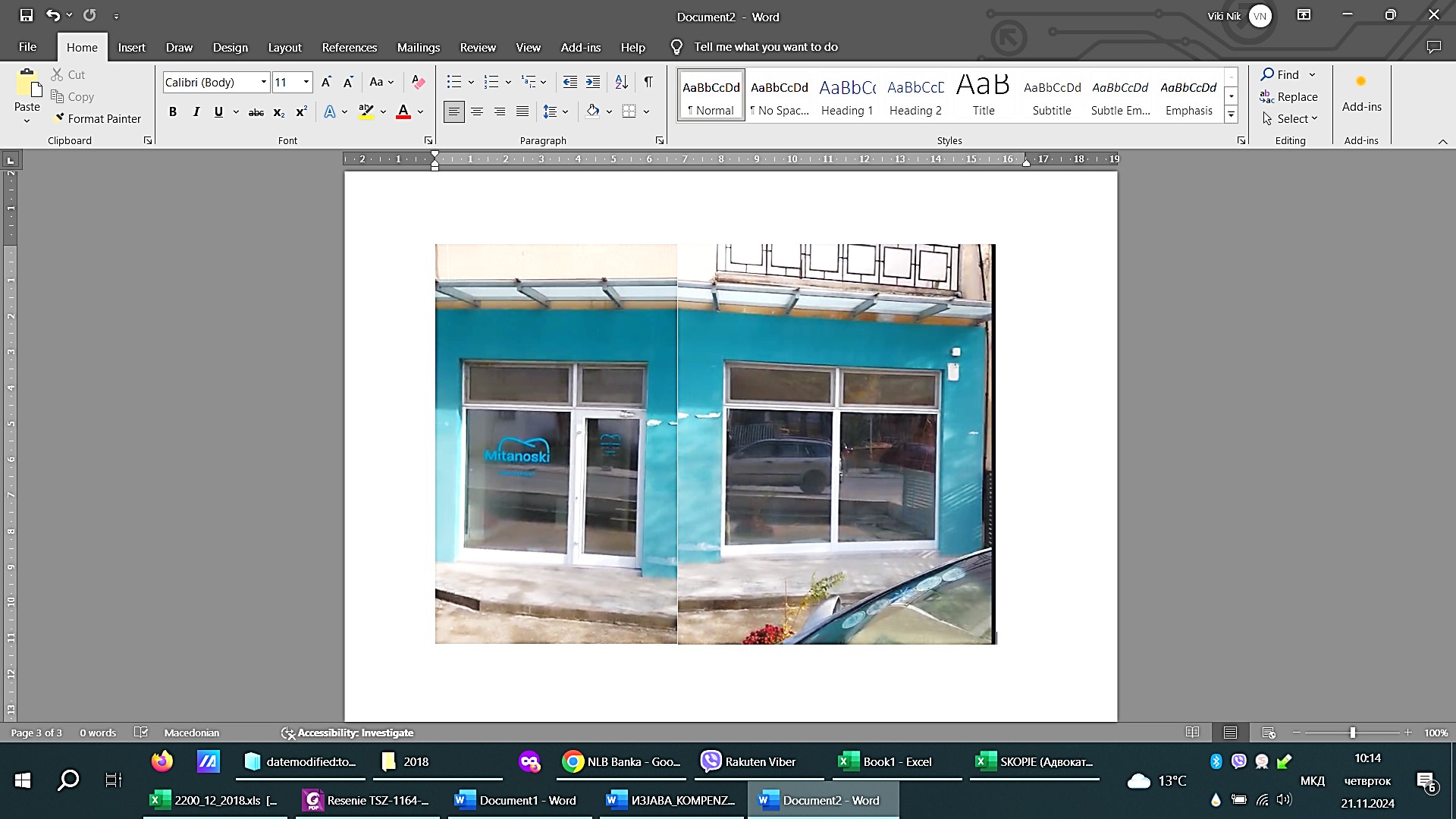Click the Redo icon in title bar
Image resolution: width=1456 pixels, height=819 pixels.
[89, 15]
